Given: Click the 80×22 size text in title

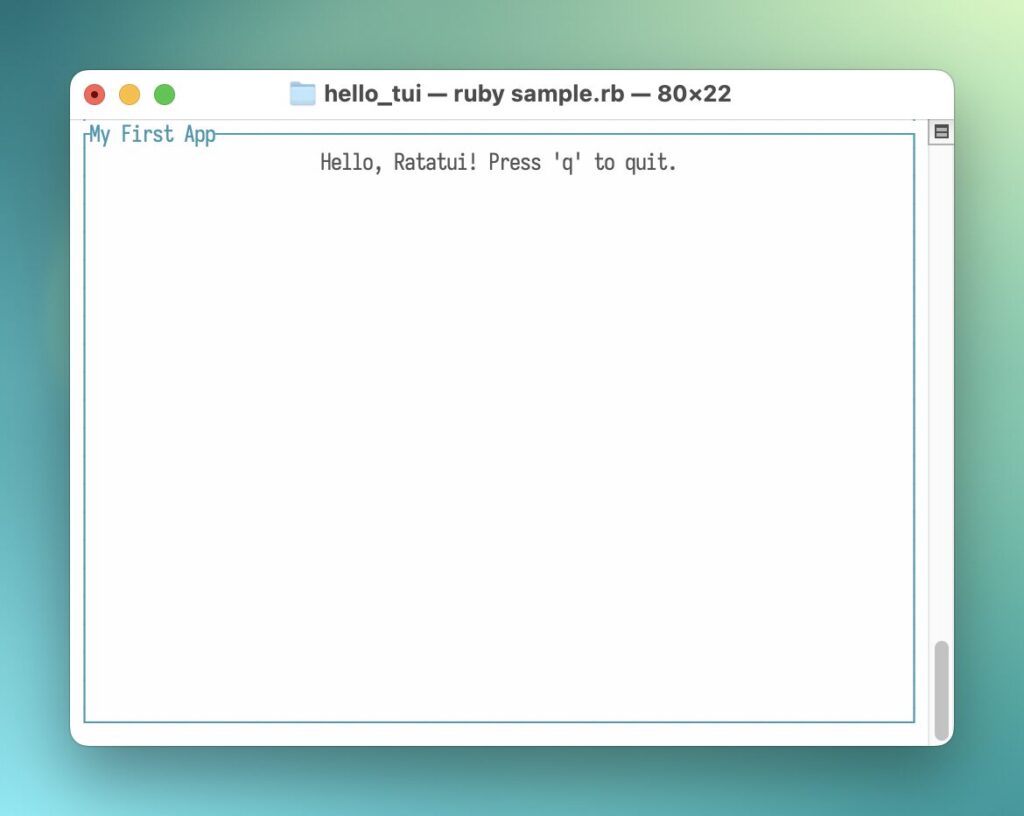Looking at the screenshot, I should [694, 93].
